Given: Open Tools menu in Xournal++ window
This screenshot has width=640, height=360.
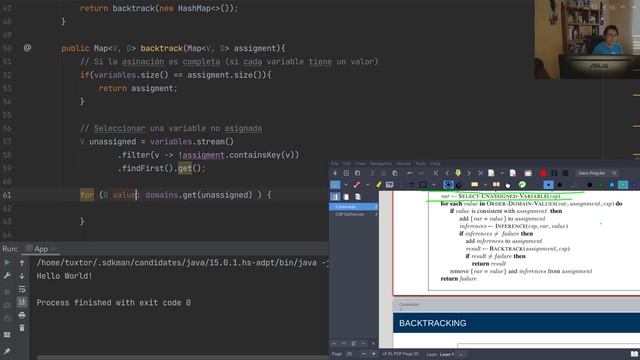Looking at the screenshot, I should (x=420, y=164).
